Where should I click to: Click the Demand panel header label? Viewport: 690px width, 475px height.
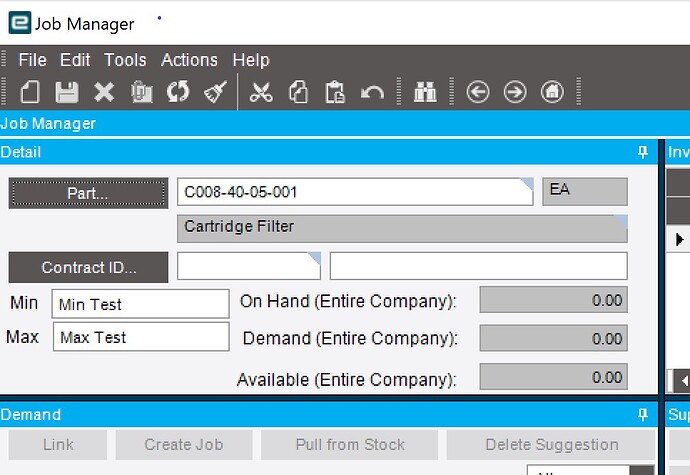pyautogui.click(x=30, y=414)
